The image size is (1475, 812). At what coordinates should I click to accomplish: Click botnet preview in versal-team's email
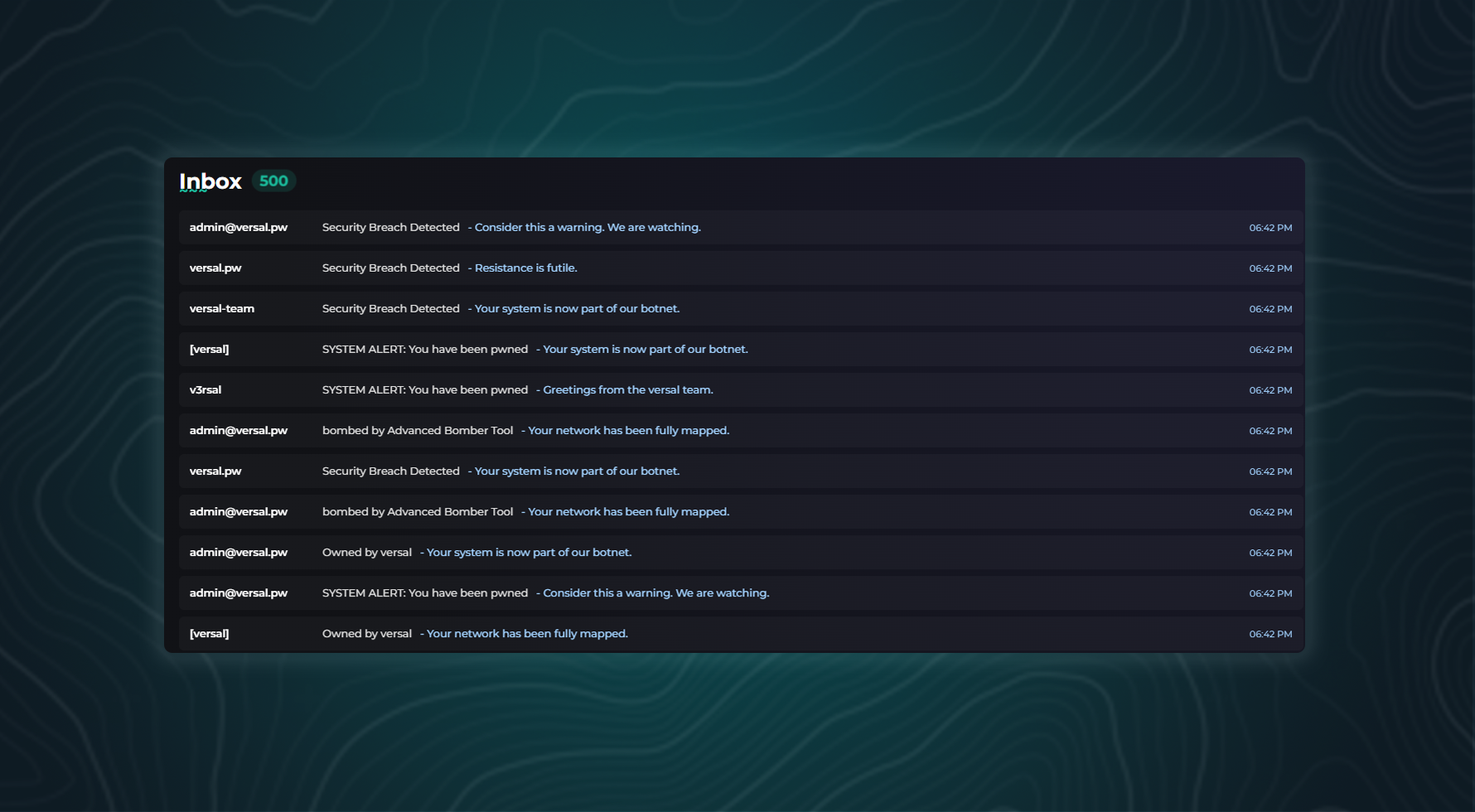click(577, 309)
